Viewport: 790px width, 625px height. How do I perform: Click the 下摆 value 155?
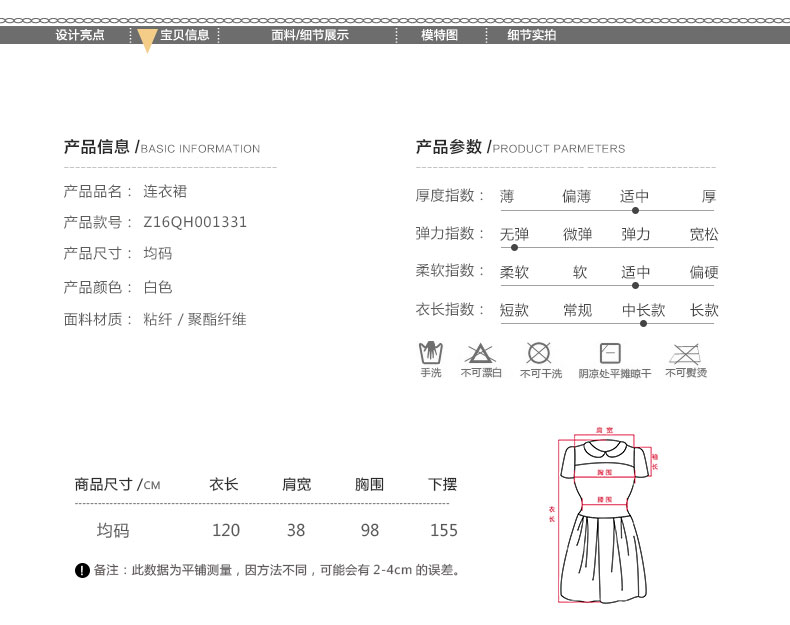click(443, 530)
